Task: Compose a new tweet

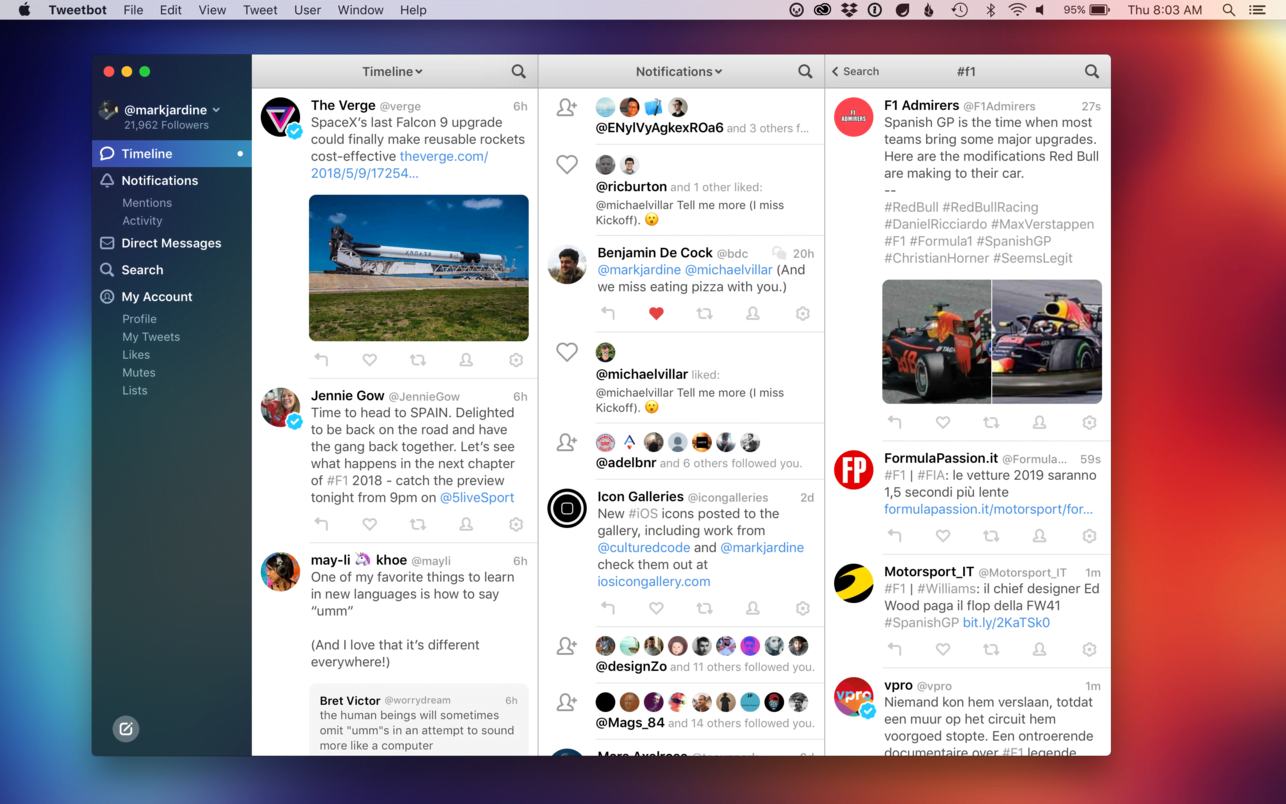Action: pos(126,729)
